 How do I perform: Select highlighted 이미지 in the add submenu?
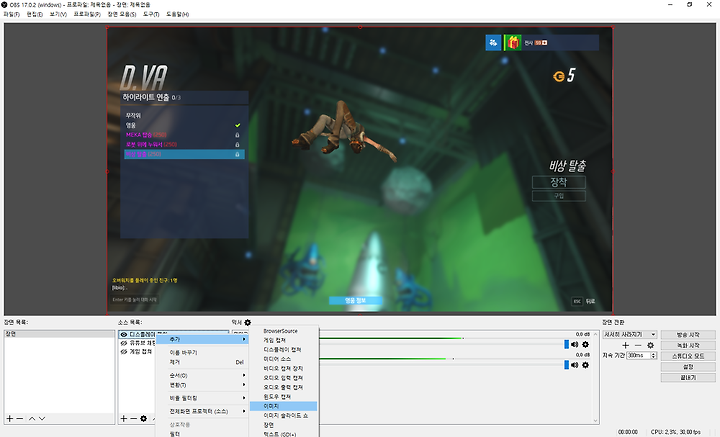pyautogui.click(x=283, y=406)
